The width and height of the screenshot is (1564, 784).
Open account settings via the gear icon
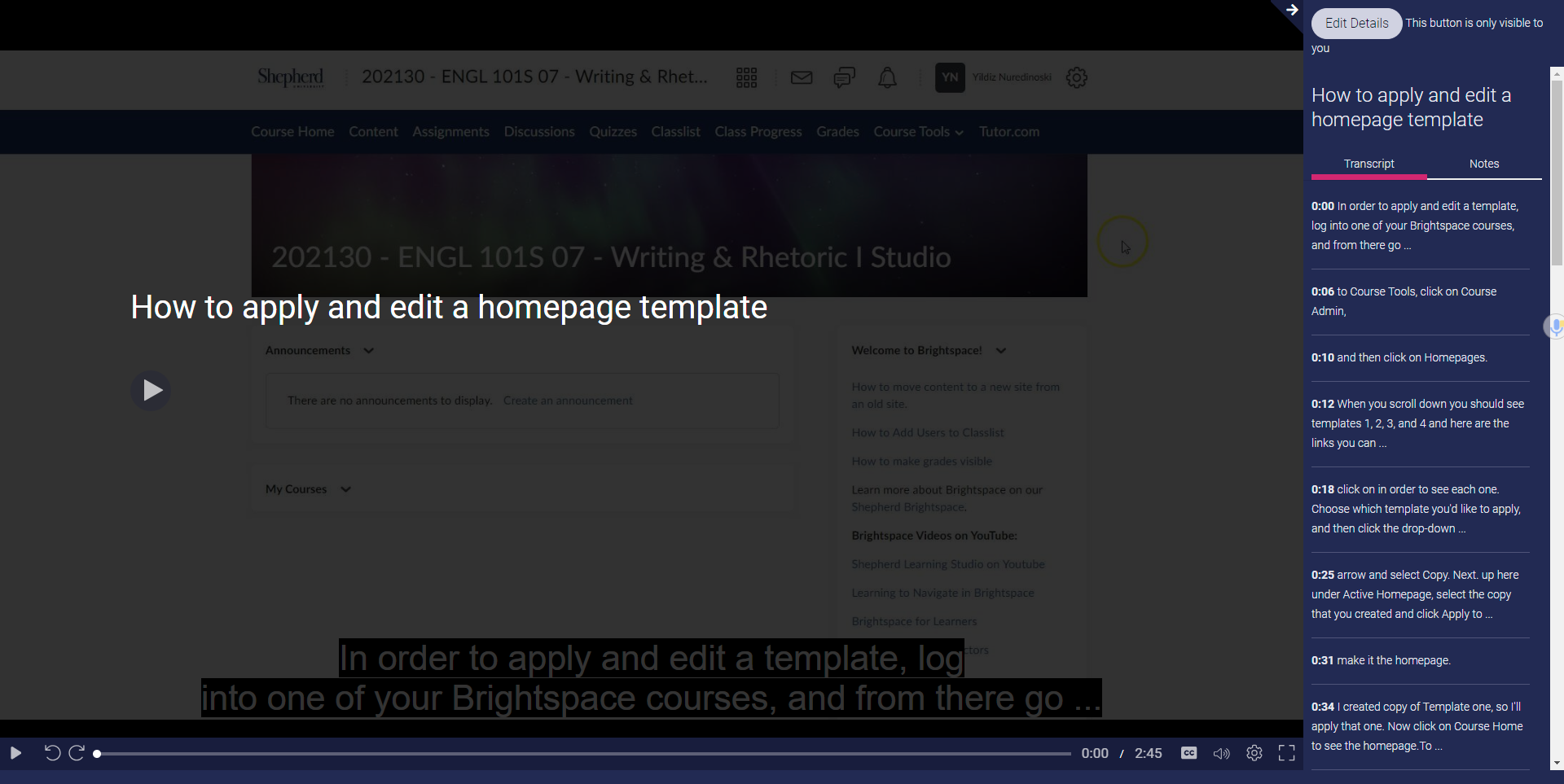click(1076, 77)
